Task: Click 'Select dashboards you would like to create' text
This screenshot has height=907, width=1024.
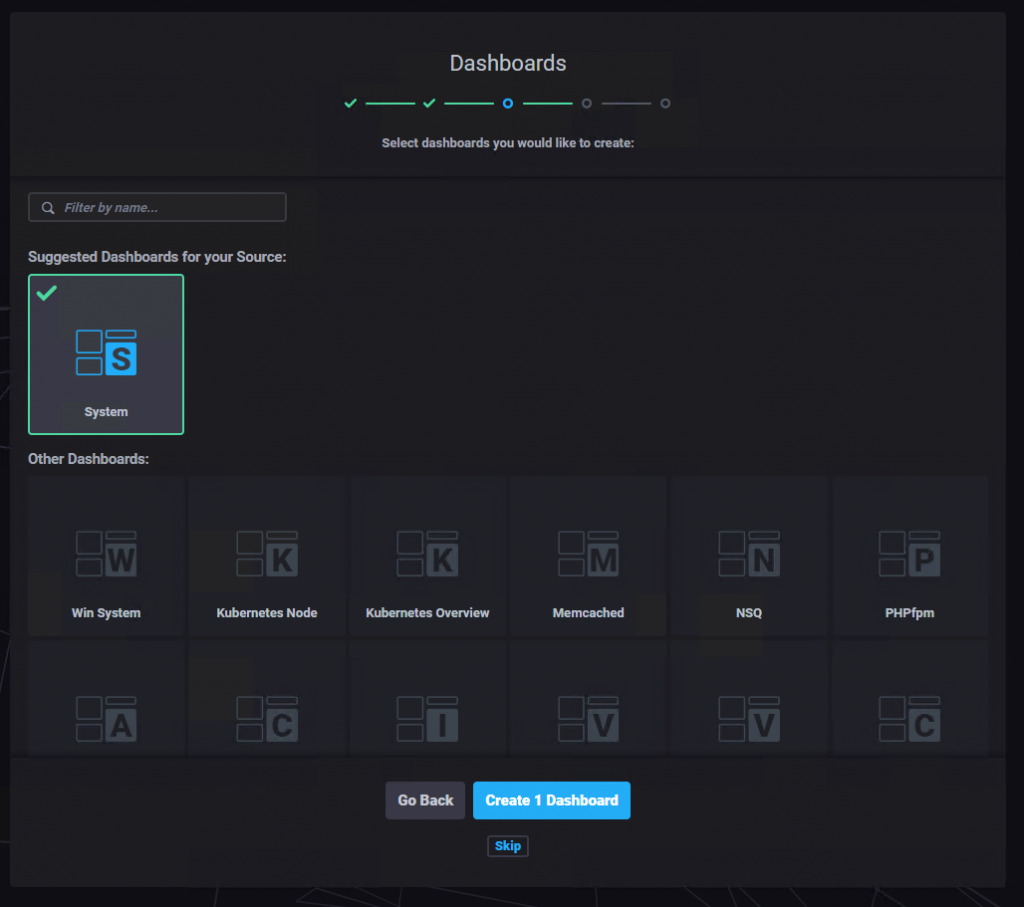Action: coord(507,143)
